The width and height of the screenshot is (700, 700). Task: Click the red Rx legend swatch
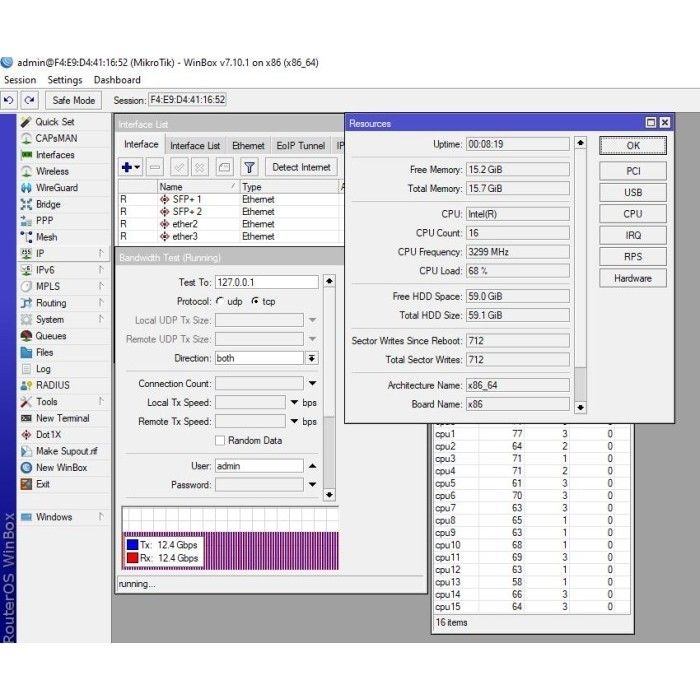tap(132, 558)
